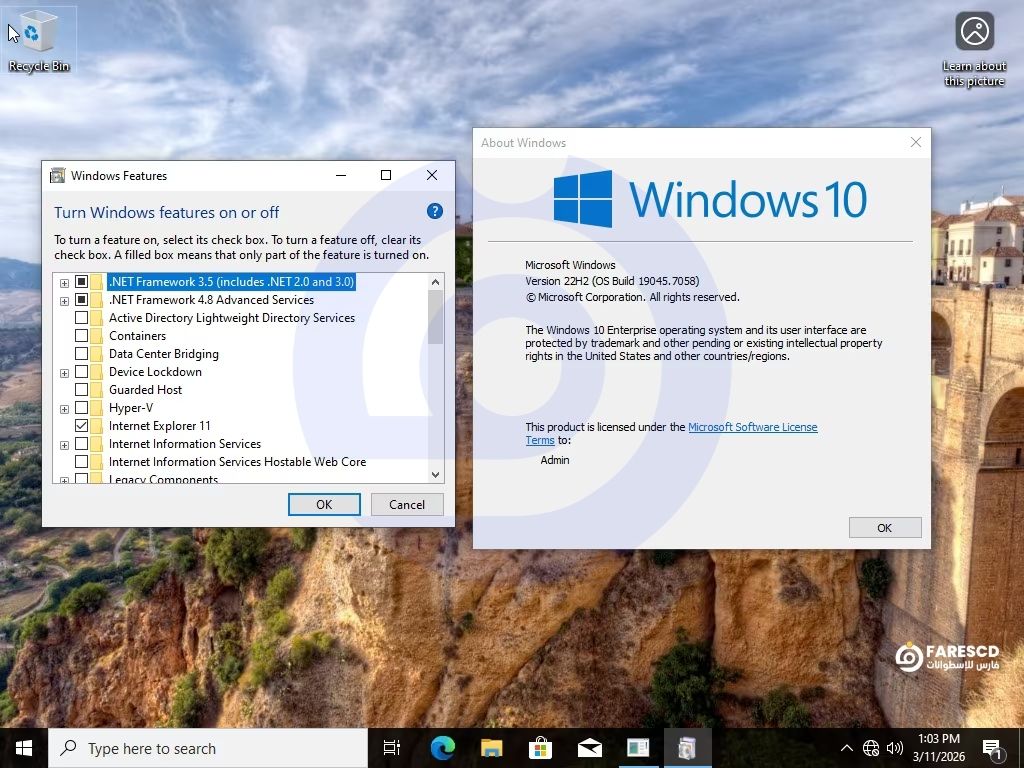Open Microsoft Edge from the taskbar
Screen dimensions: 1024x768
coord(442,748)
